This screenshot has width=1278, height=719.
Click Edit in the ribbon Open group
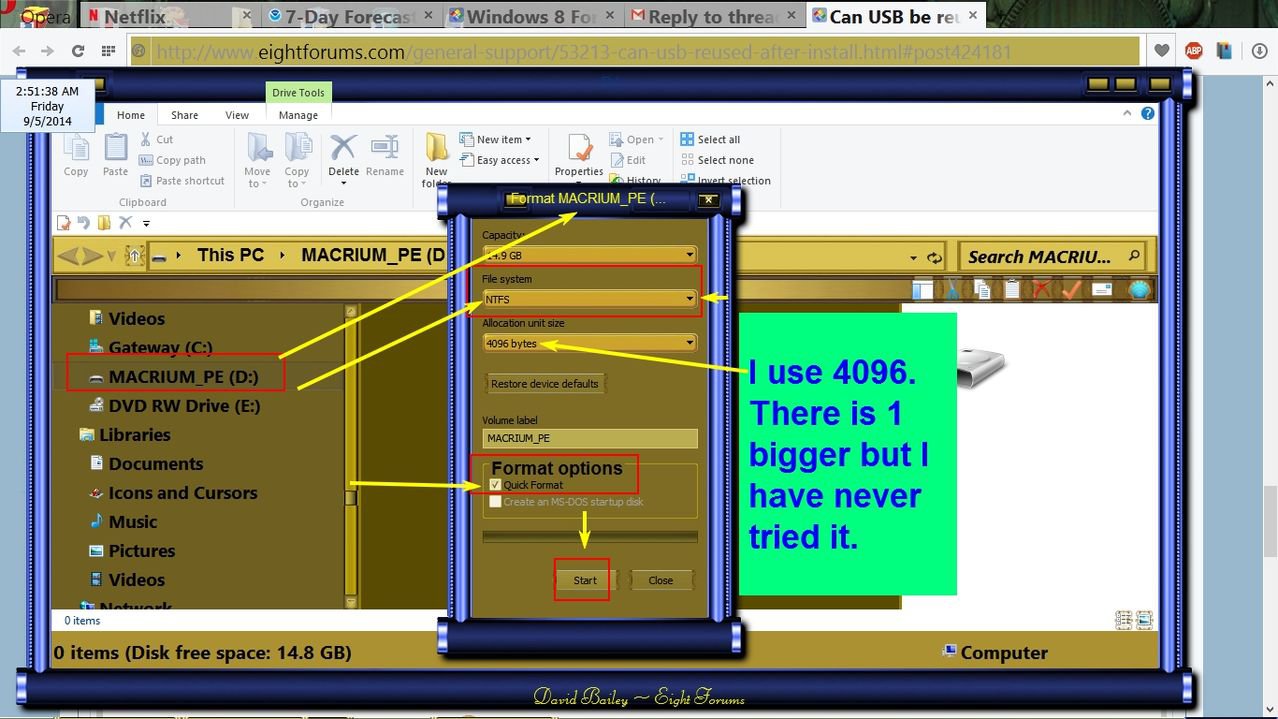coord(628,160)
